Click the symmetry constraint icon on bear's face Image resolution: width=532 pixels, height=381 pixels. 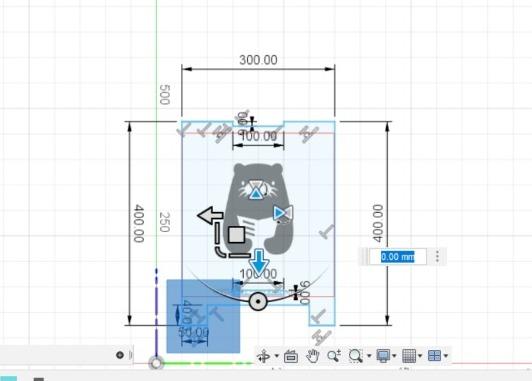click(257, 190)
